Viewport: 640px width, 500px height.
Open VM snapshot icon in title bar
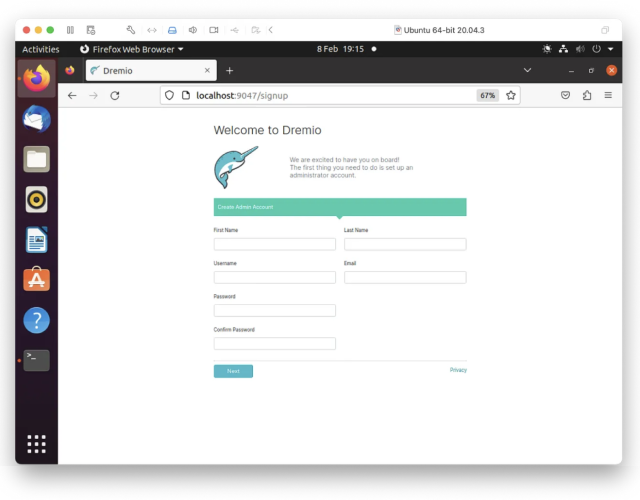91,30
